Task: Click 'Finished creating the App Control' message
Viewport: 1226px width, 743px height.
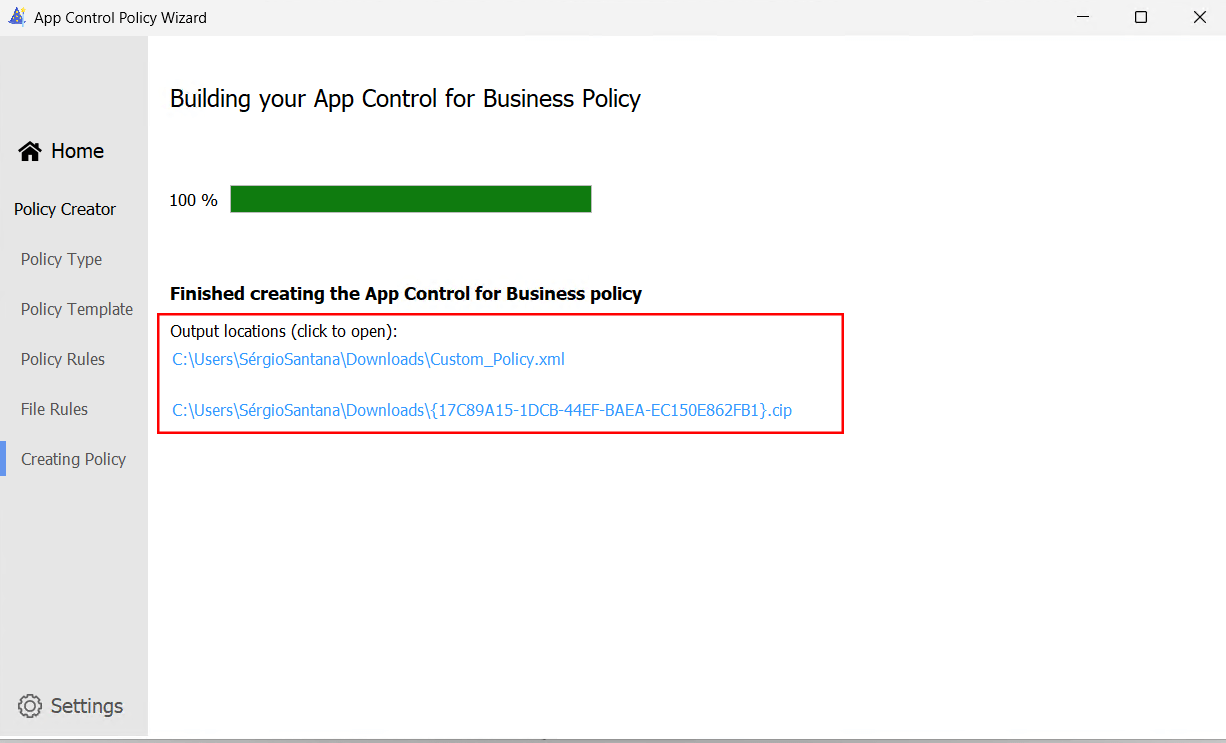Action: [x=406, y=293]
